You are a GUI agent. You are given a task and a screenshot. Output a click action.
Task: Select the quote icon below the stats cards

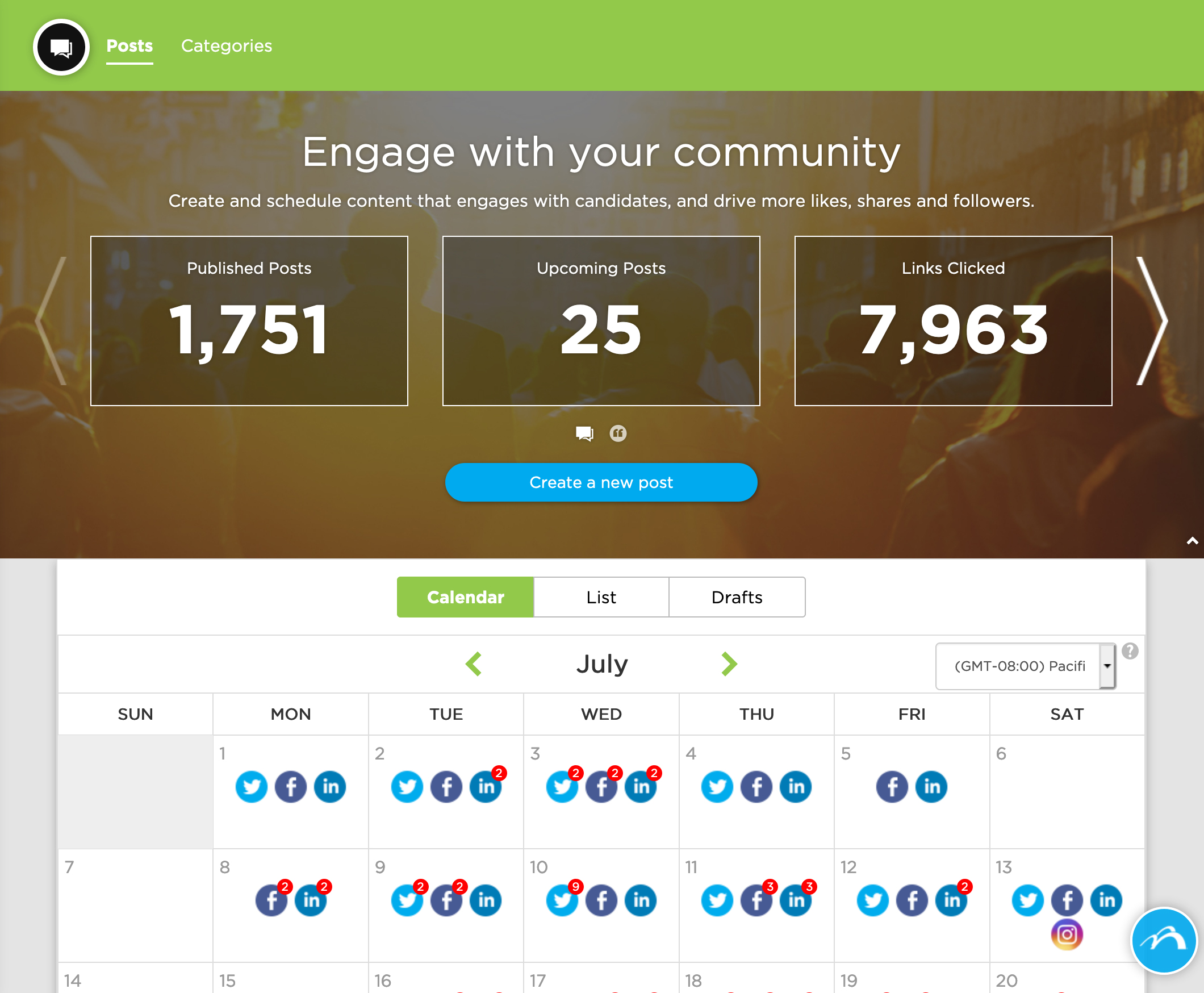click(x=618, y=433)
